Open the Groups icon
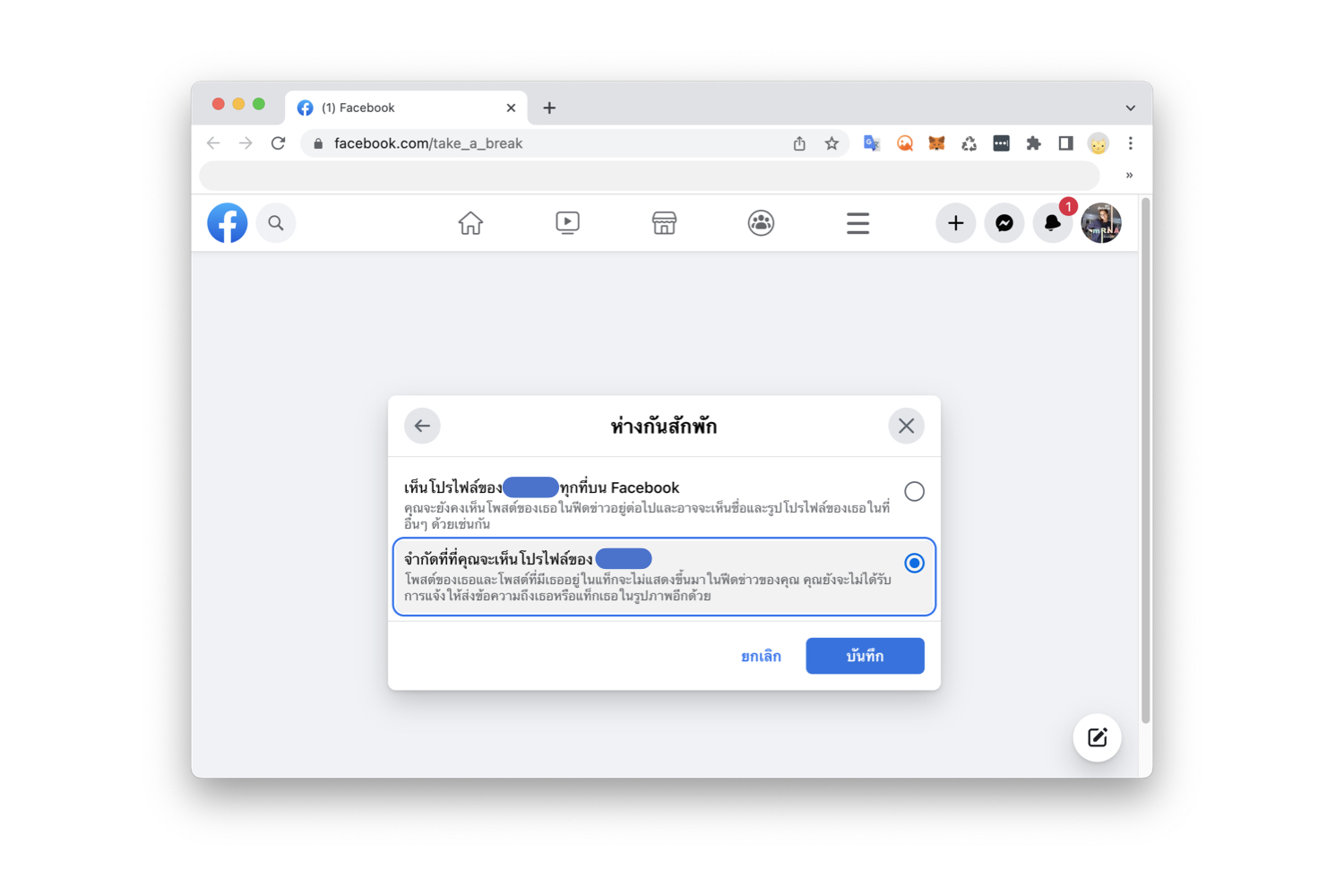The height and width of the screenshot is (896, 1344). point(761,223)
